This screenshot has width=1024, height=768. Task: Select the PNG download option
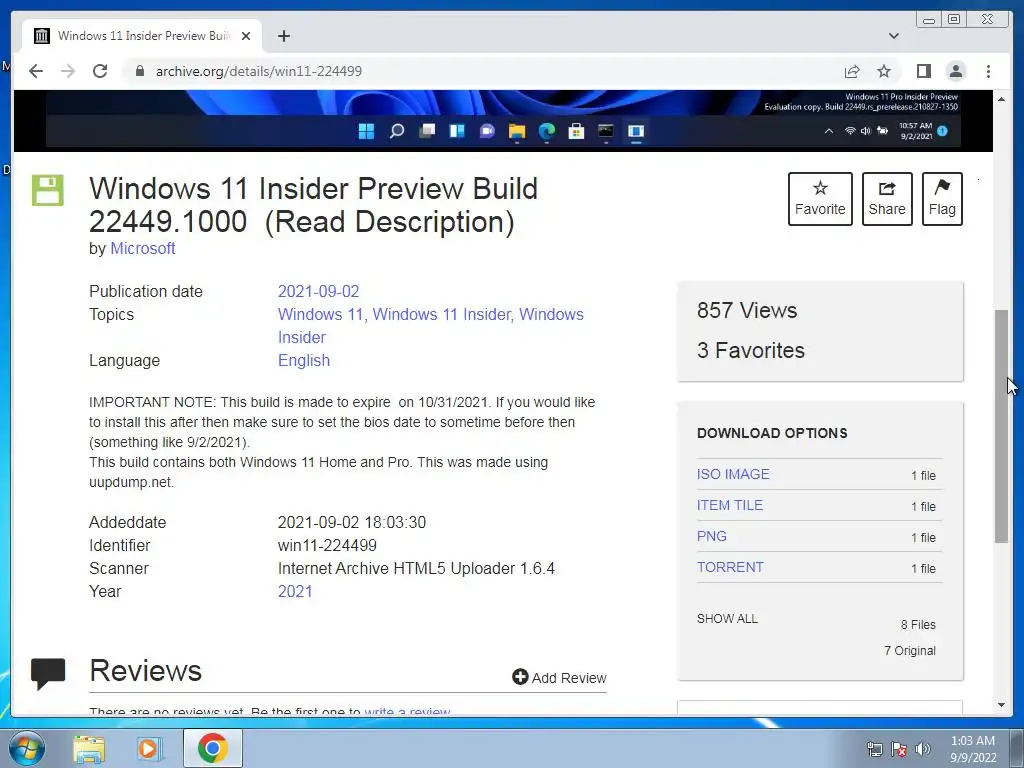[711, 536]
